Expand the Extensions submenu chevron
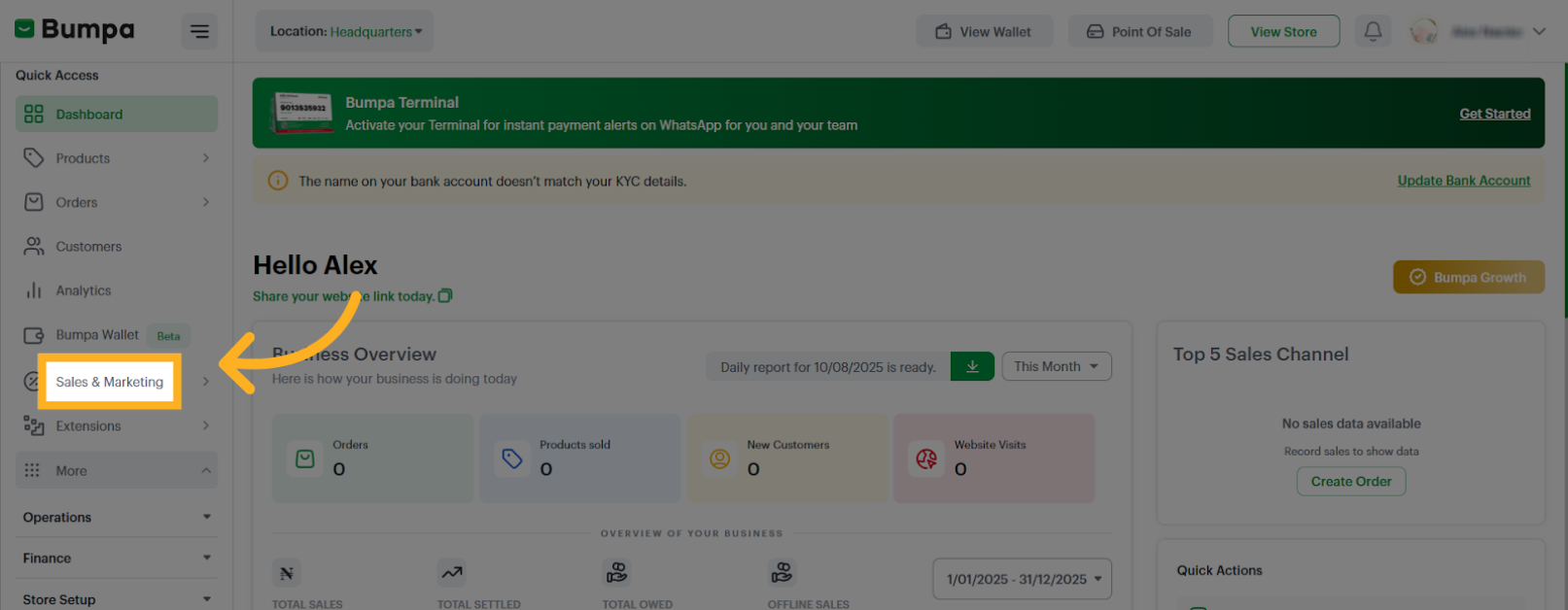This screenshot has width=1568, height=610. click(206, 425)
